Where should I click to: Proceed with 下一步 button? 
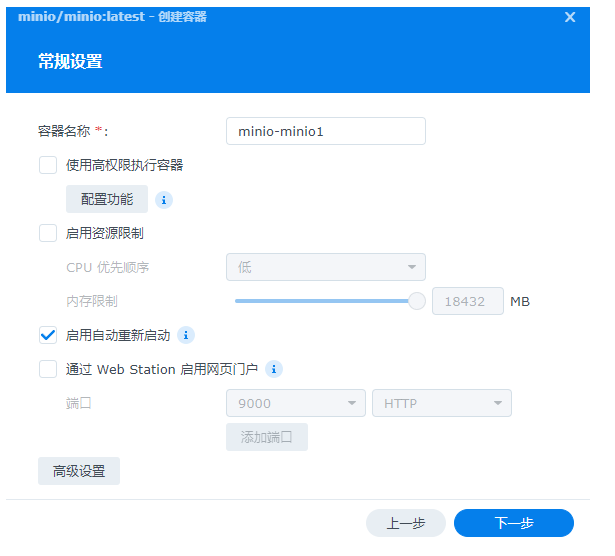click(514, 523)
